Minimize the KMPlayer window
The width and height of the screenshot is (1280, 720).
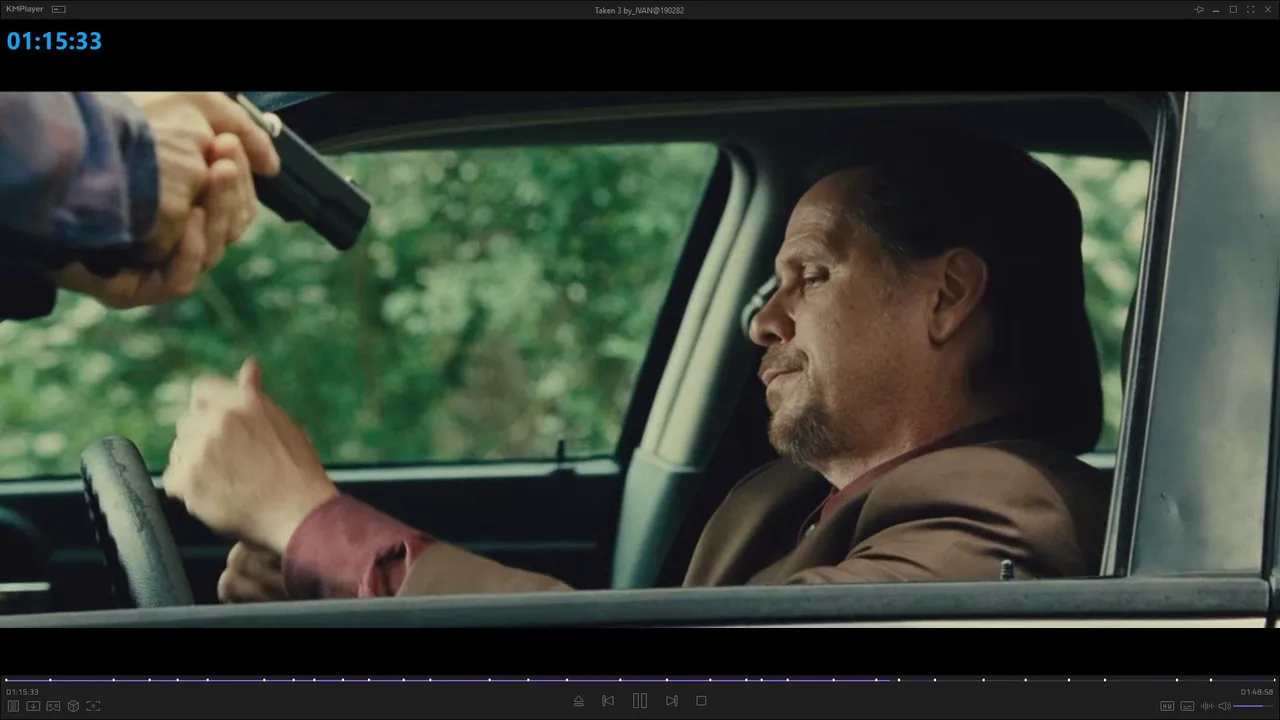tap(1216, 9)
